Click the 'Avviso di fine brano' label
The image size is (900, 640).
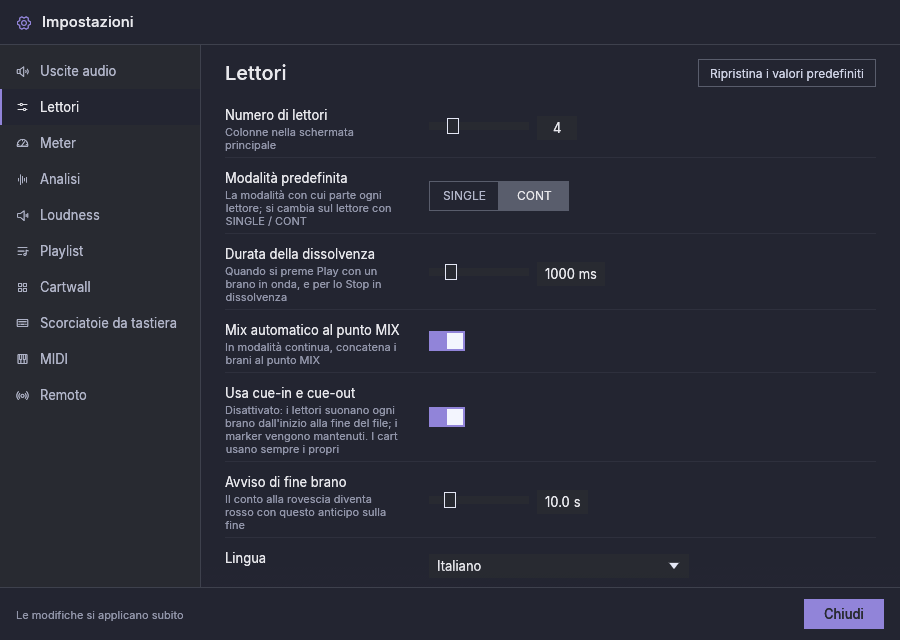(285, 482)
